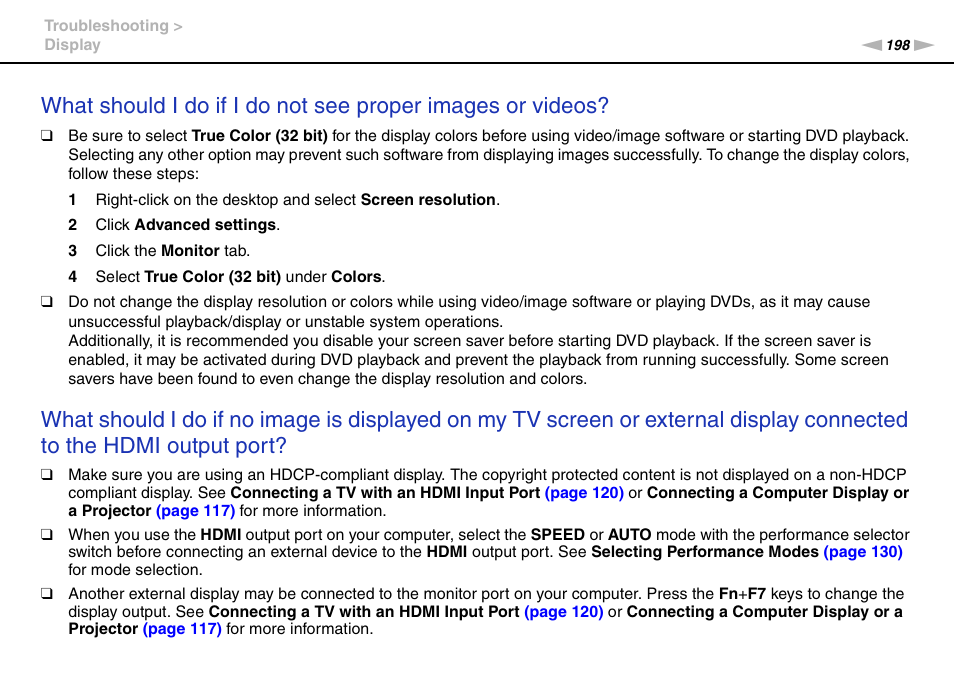Open page 120 link in HDCP paragraph

[x=584, y=493]
